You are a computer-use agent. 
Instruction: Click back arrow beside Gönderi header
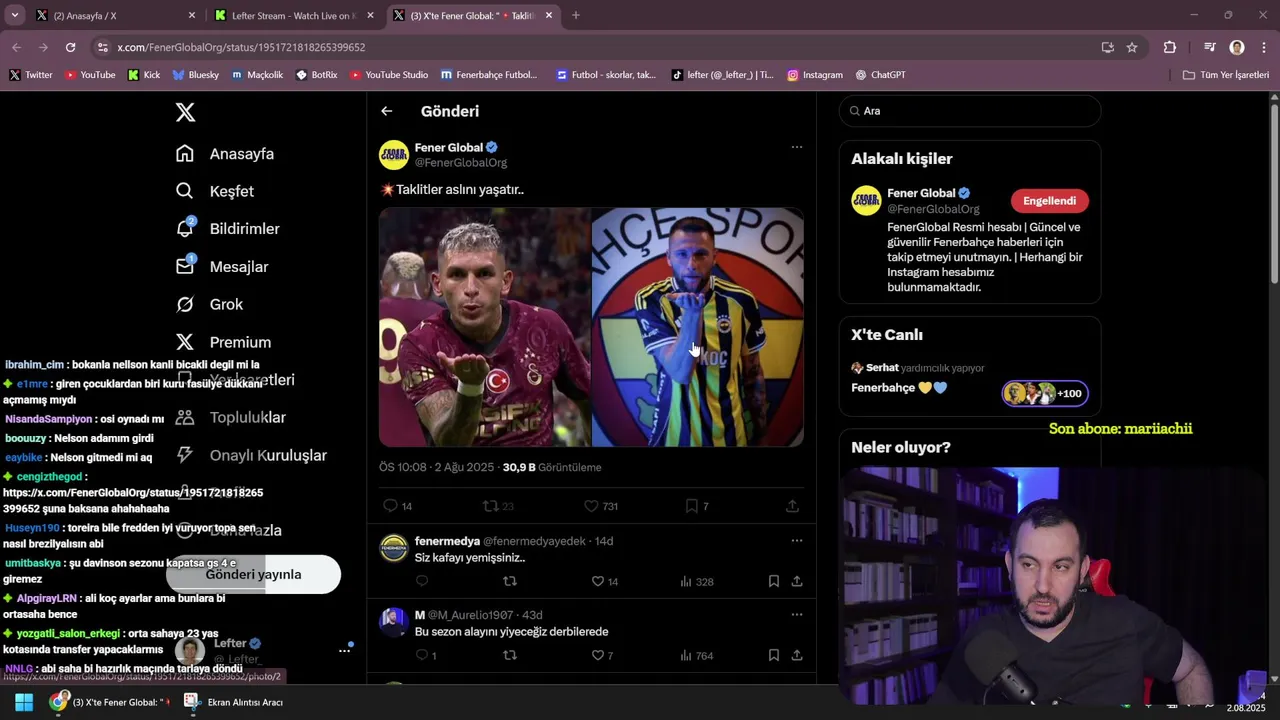coord(387,111)
